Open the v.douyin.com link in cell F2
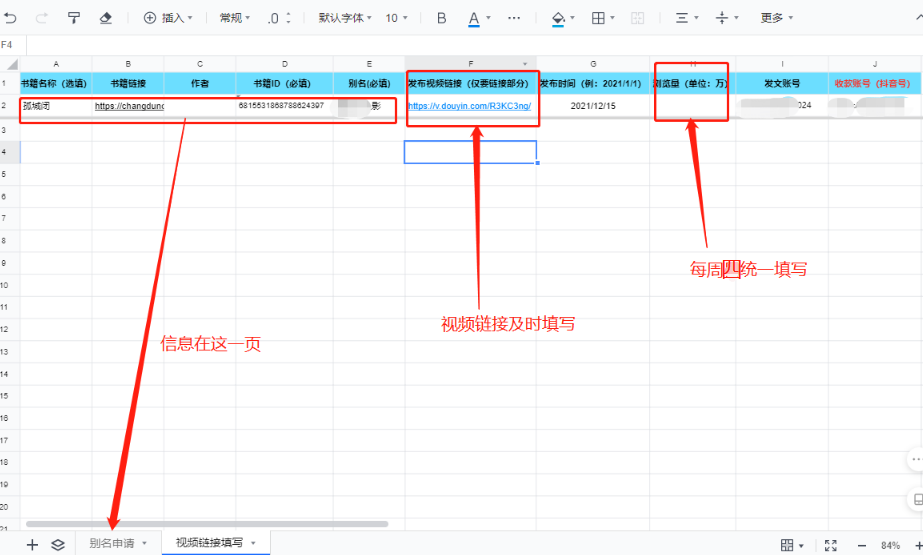 pyautogui.click(x=468, y=105)
